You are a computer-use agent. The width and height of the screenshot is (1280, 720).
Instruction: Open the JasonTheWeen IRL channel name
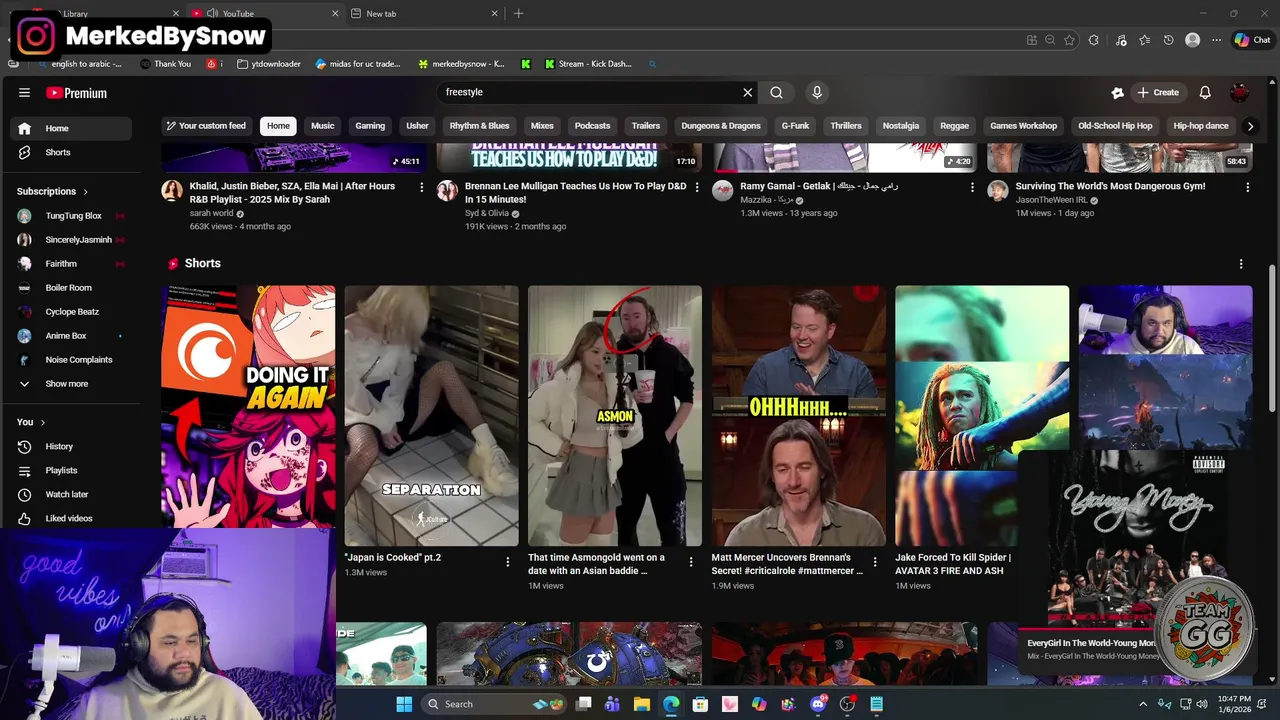point(1052,200)
